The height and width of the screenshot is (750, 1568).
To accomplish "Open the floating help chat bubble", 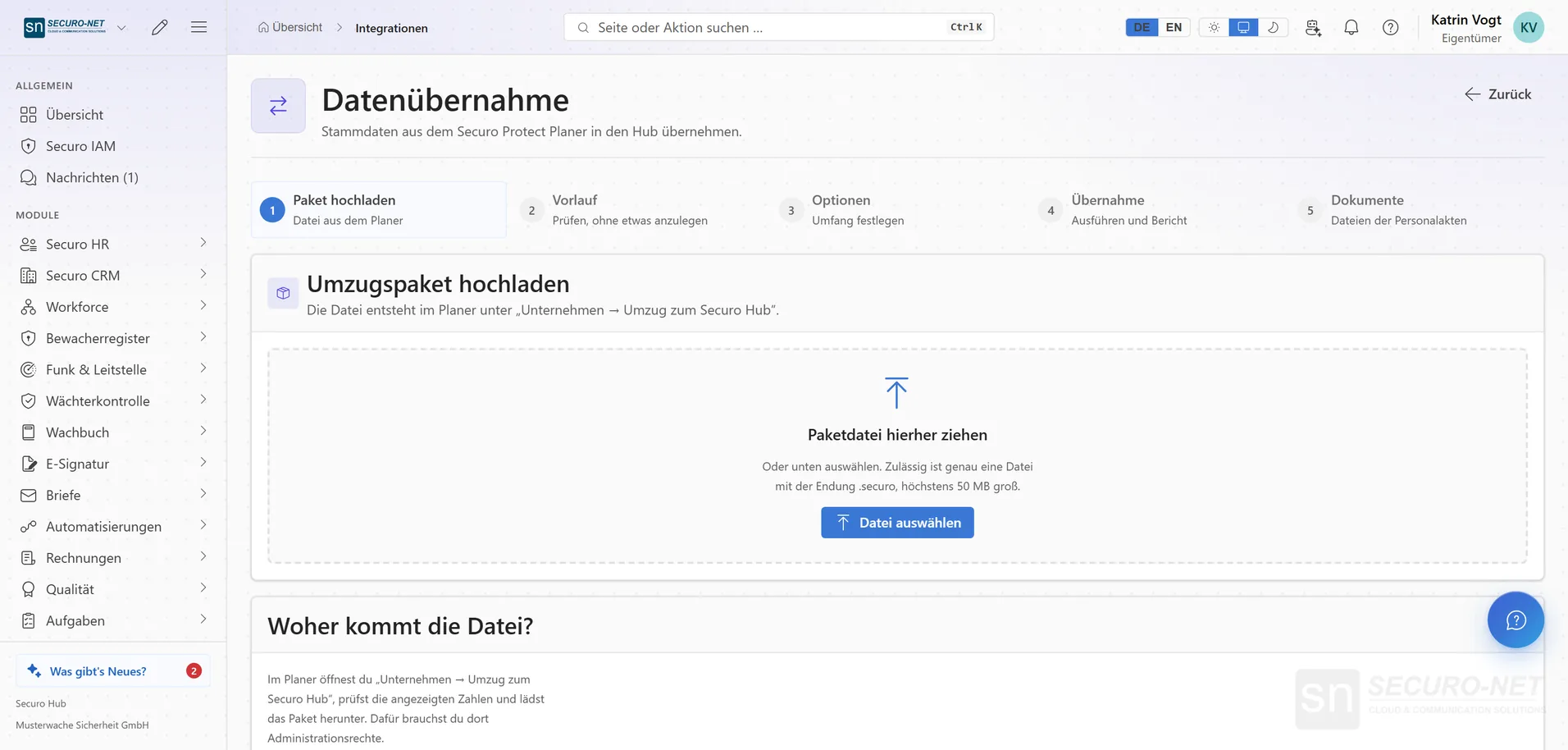I will (1516, 620).
